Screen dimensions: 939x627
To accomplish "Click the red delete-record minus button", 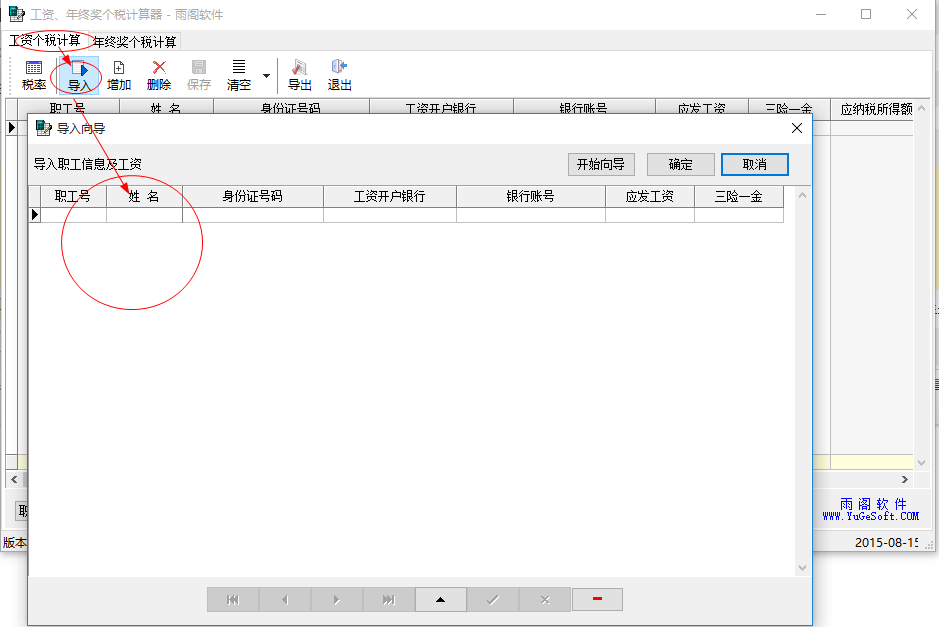I will [597, 599].
